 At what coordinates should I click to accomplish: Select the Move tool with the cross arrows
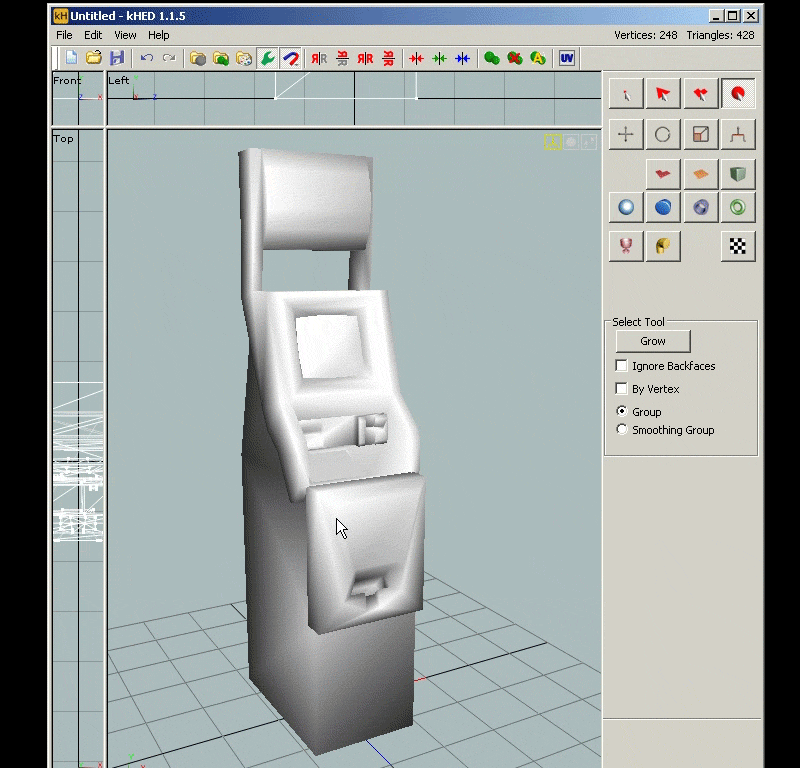click(626, 135)
